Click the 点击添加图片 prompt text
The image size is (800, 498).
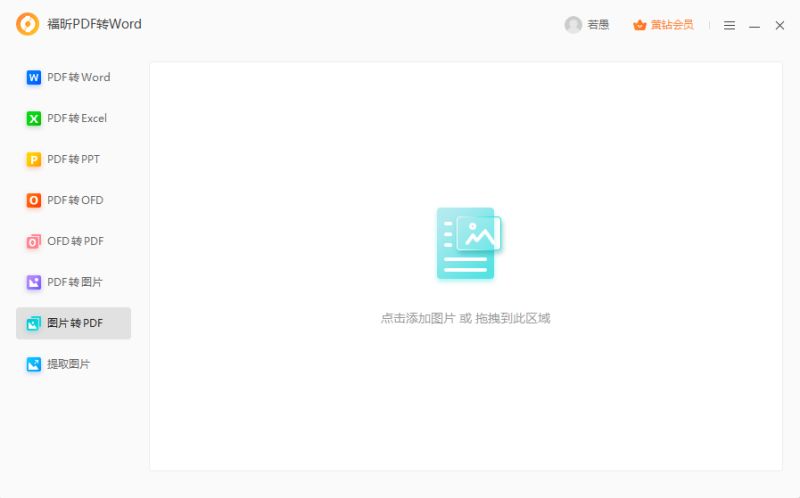tap(418, 318)
